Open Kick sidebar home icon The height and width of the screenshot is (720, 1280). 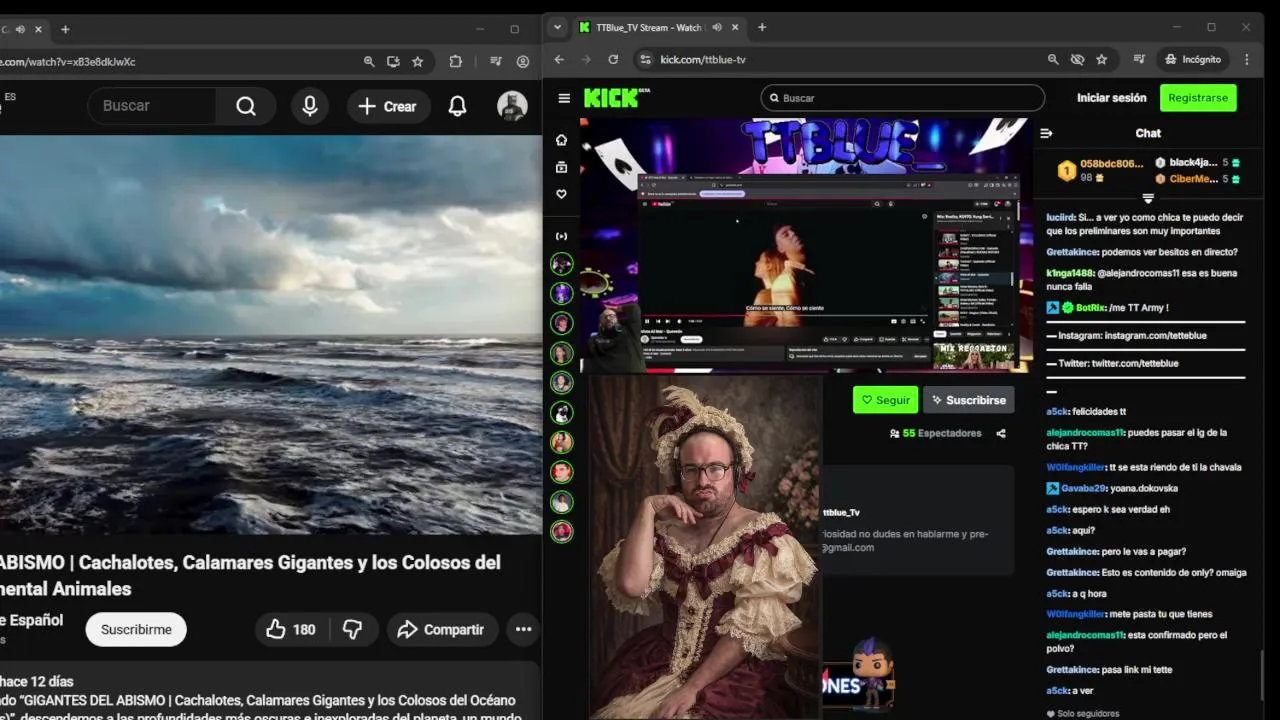[x=562, y=140]
